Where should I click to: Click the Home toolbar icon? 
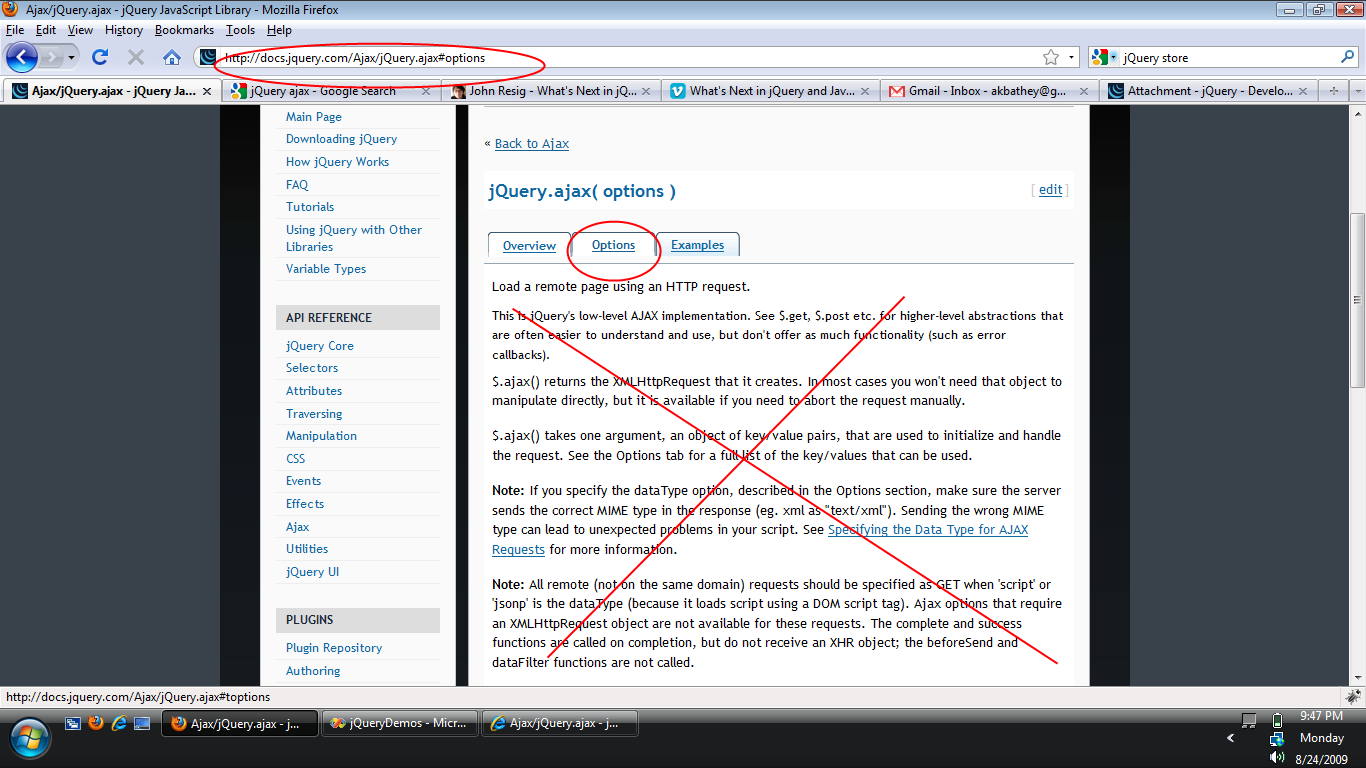coord(172,57)
